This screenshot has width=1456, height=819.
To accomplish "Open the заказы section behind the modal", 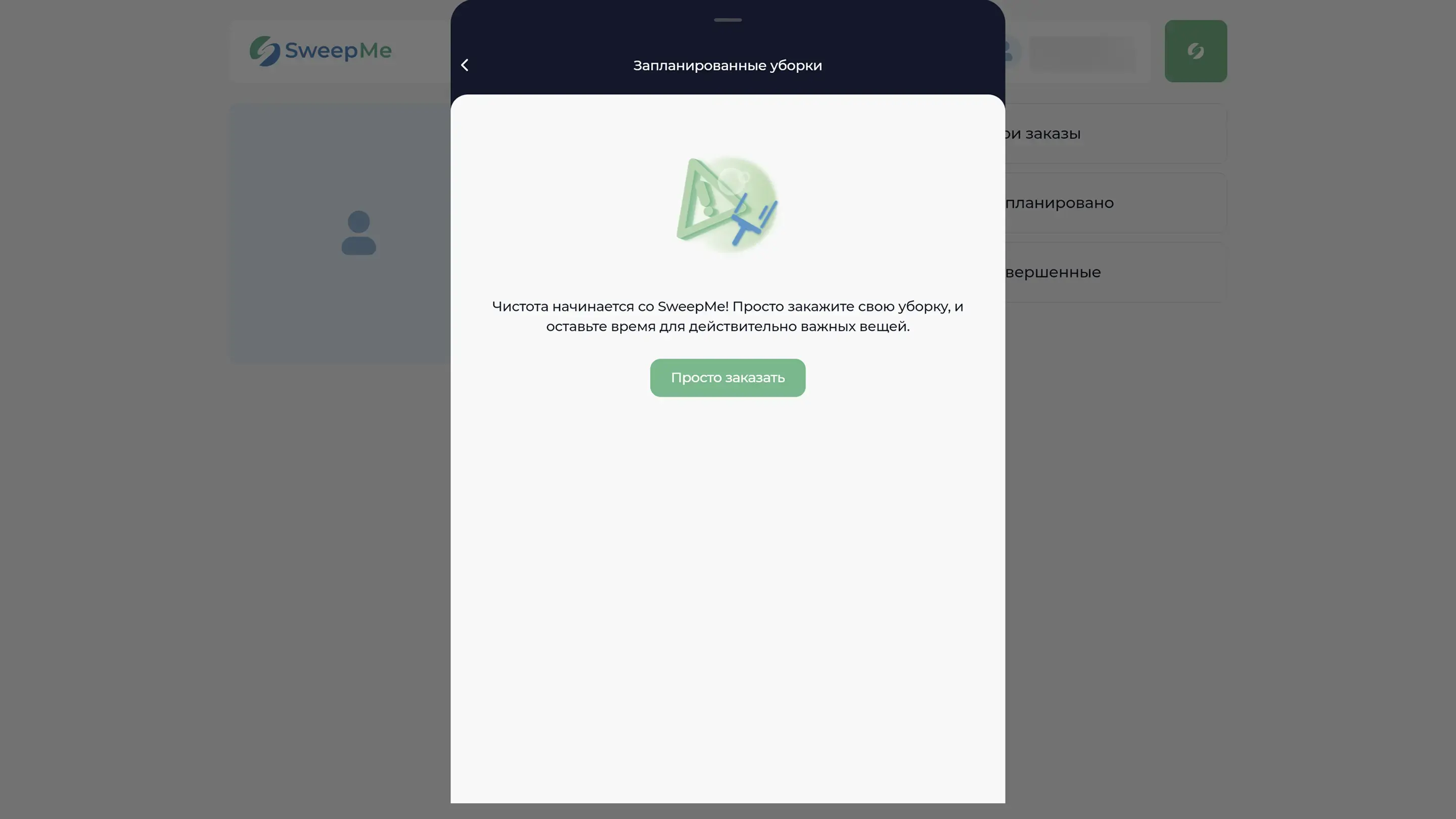I will click(x=1116, y=133).
